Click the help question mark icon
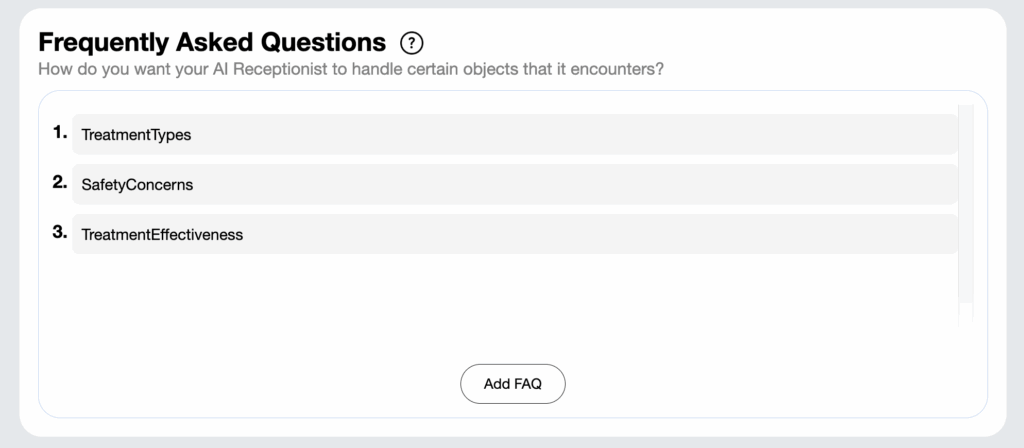Screen dimensions: 1024x448 (411, 43)
